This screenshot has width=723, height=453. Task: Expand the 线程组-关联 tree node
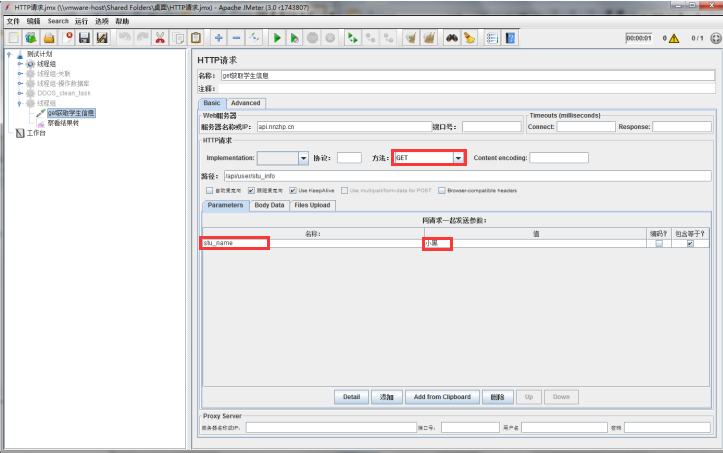[20, 73]
